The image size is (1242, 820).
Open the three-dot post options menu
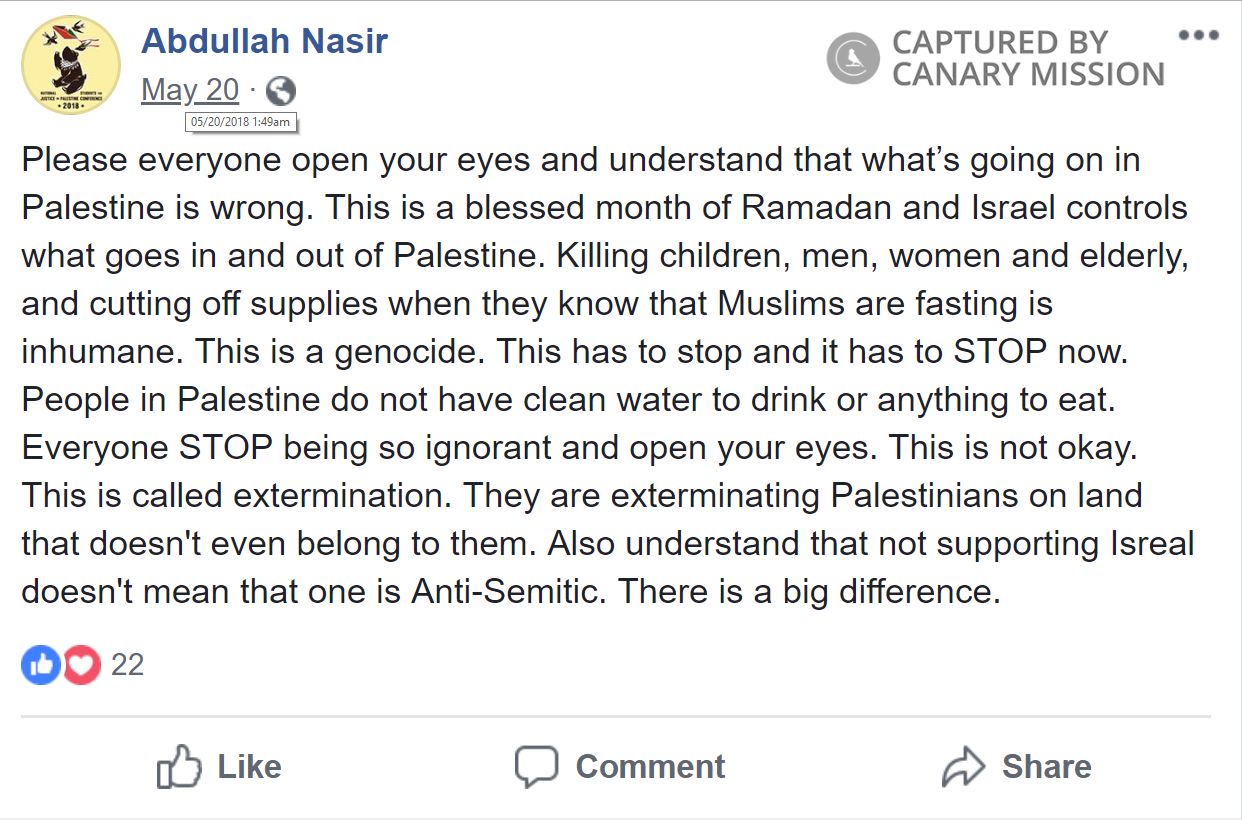coord(1197,34)
